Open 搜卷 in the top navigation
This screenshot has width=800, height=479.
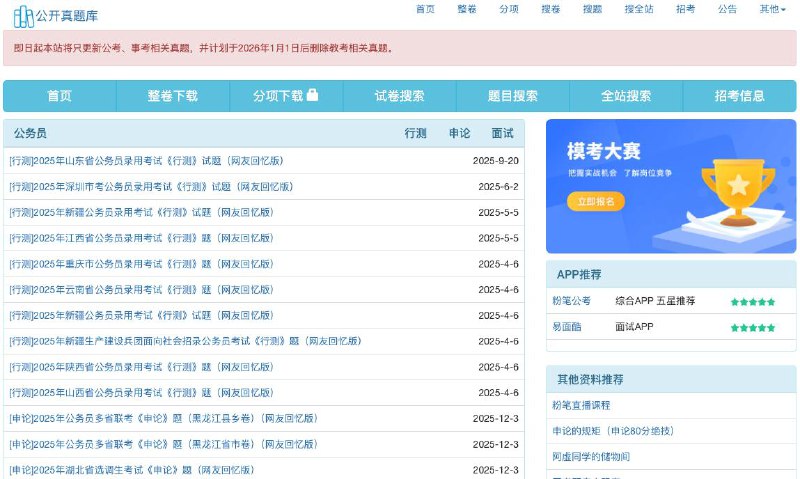pyautogui.click(x=551, y=9)
